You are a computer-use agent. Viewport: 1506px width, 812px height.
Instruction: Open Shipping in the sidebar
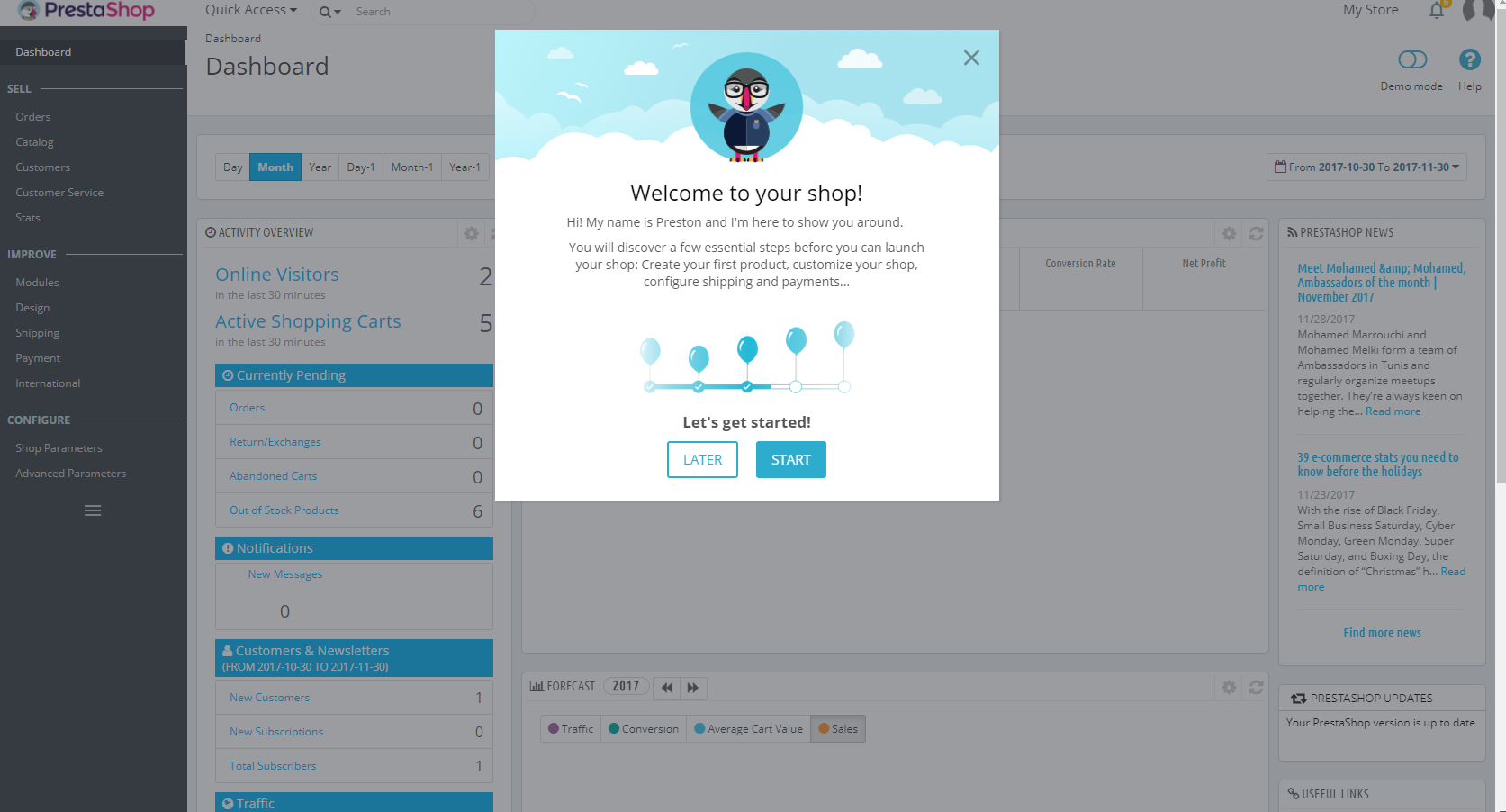(x=37, y=333)
